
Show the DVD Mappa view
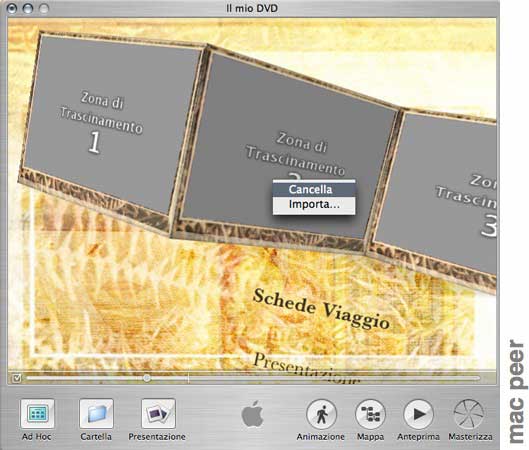(370, 414)
